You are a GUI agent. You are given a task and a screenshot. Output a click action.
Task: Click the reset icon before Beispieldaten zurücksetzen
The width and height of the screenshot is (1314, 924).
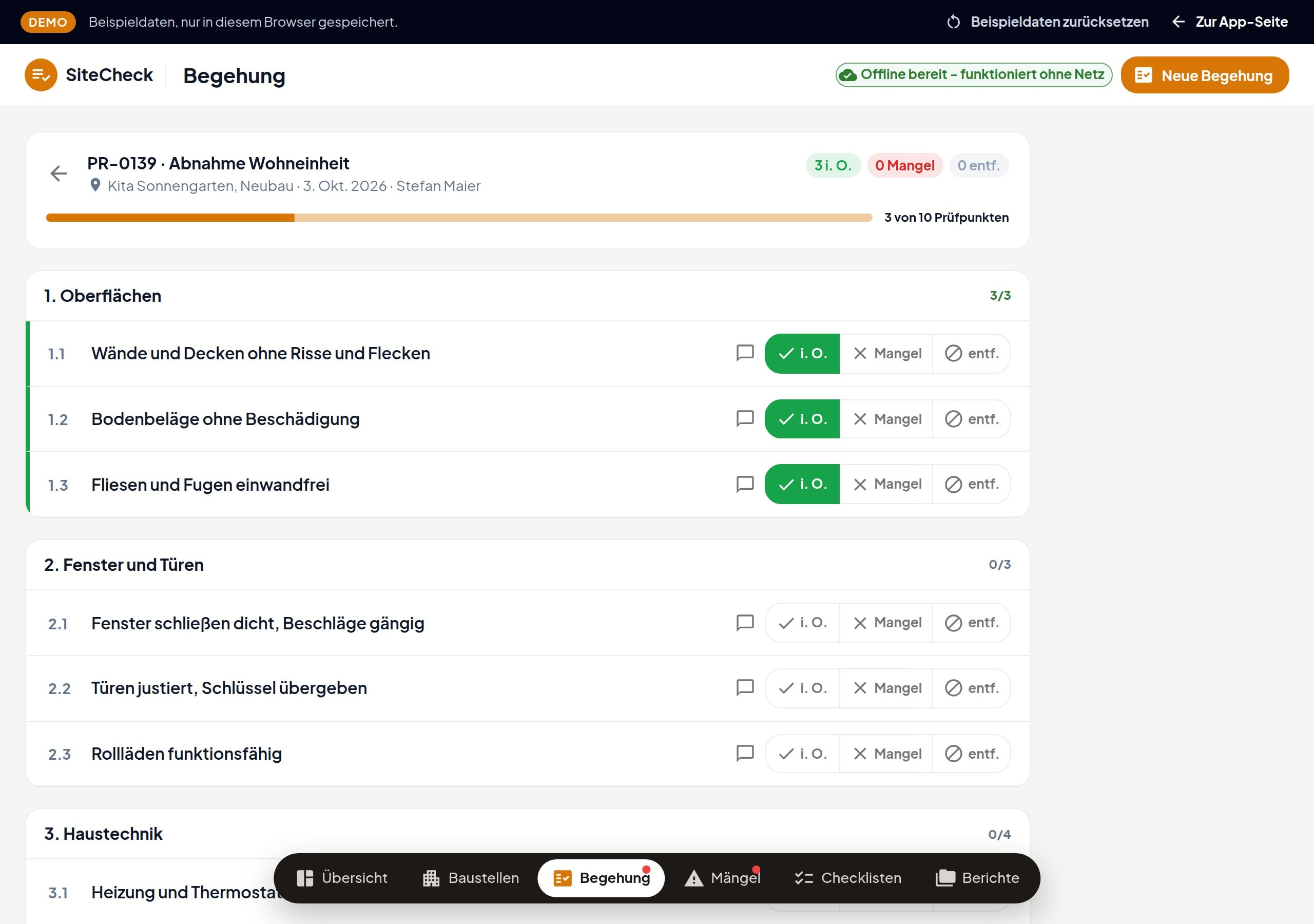[x=954, y=22]
